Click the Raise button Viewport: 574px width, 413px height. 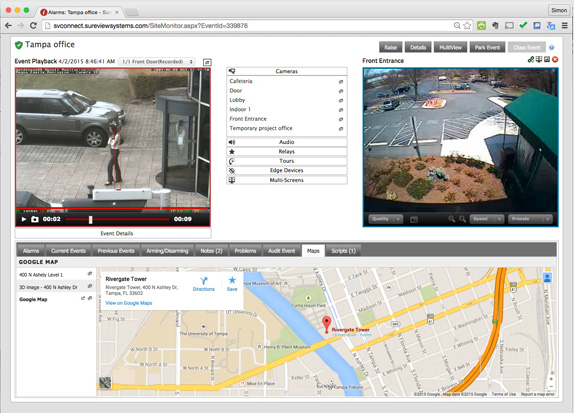click(391, 47)
